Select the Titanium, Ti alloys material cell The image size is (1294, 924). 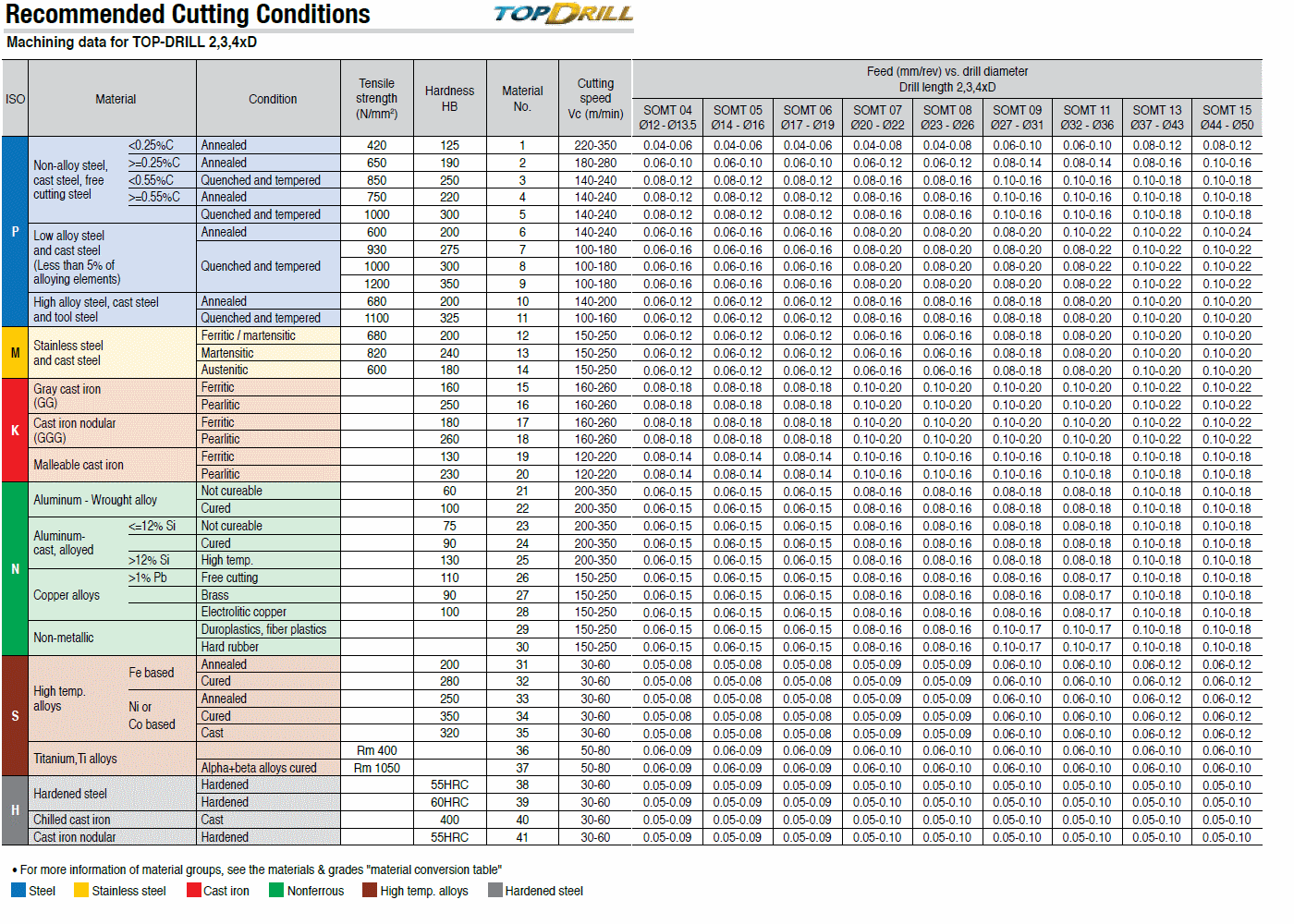pos(76,759)
